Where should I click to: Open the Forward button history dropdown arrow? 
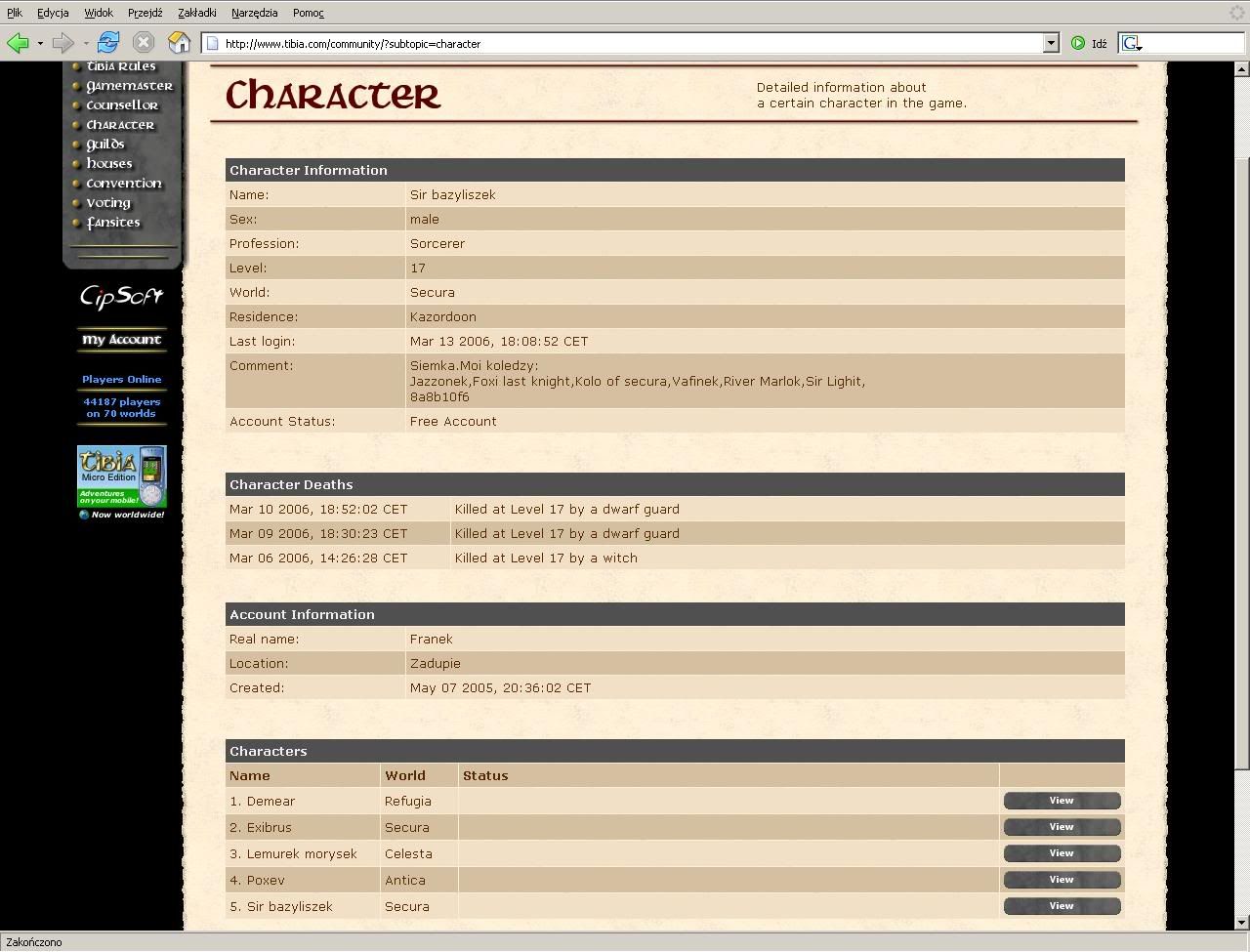pyautogui.click(x=86, y=43)
